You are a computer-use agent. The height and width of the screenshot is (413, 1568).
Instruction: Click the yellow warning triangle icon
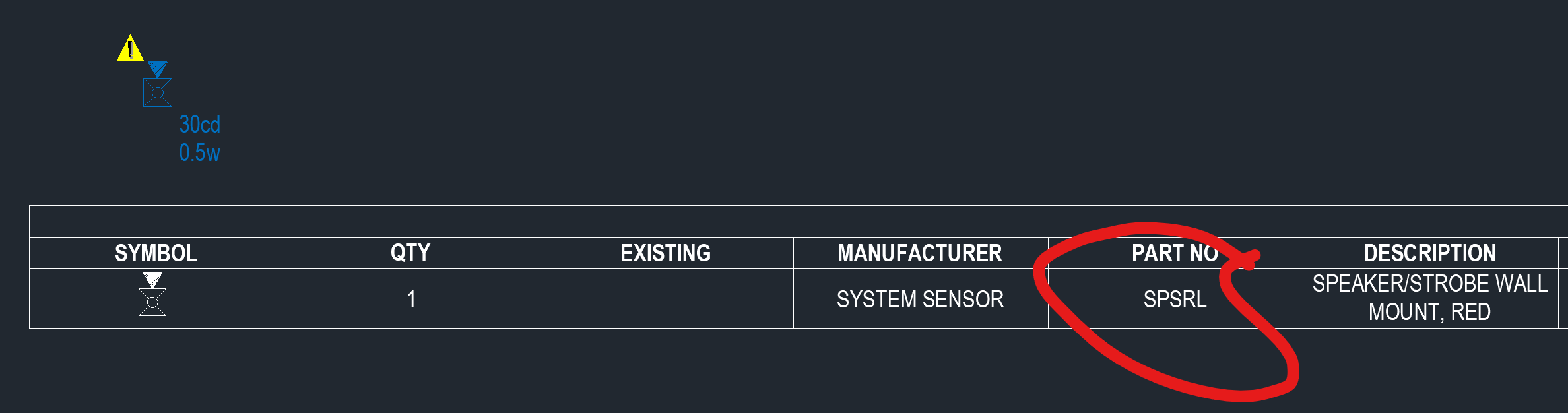pyautogui.click(x=130, y=48)
